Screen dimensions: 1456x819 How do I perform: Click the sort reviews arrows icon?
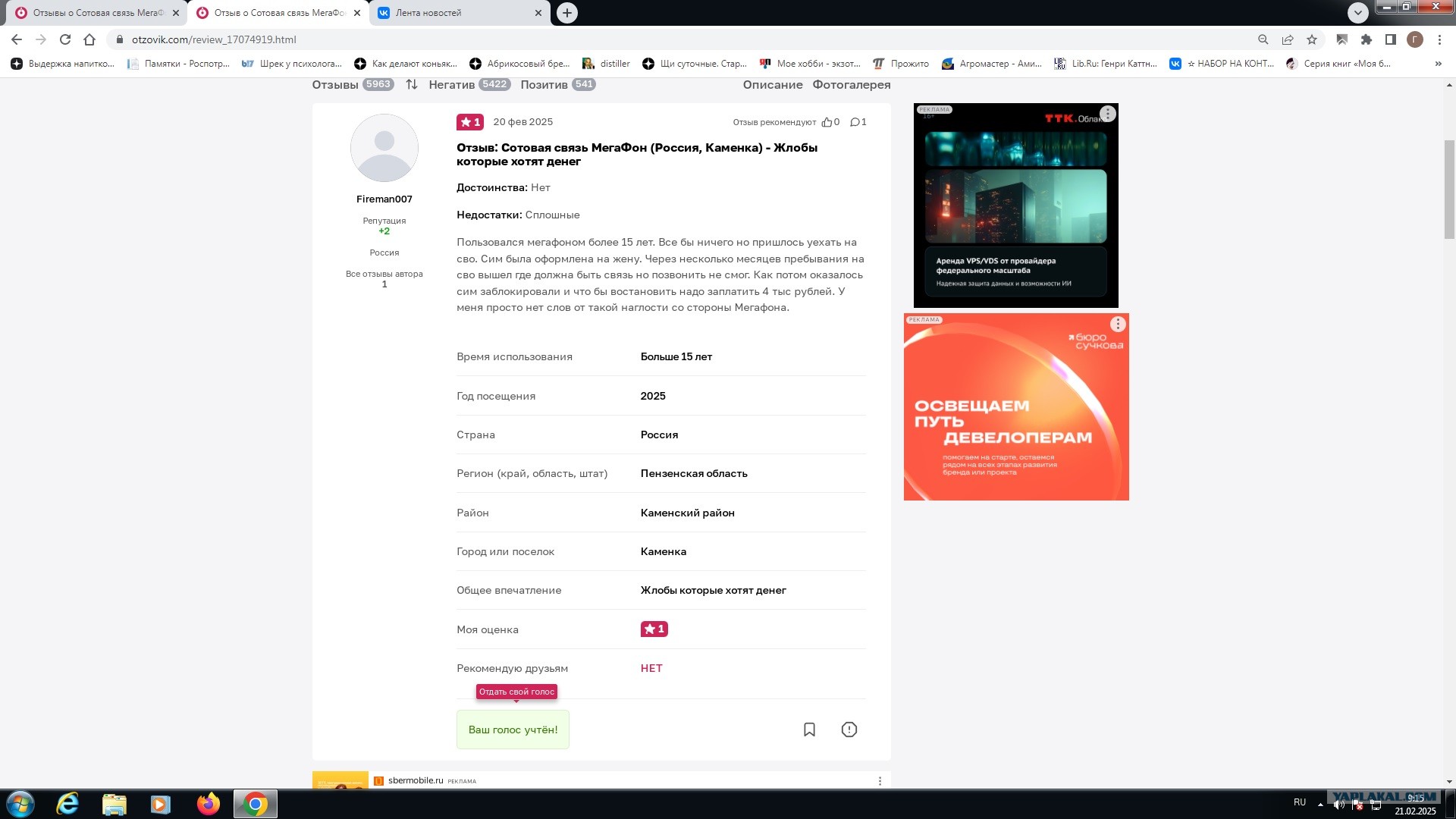tap(412, 84)
